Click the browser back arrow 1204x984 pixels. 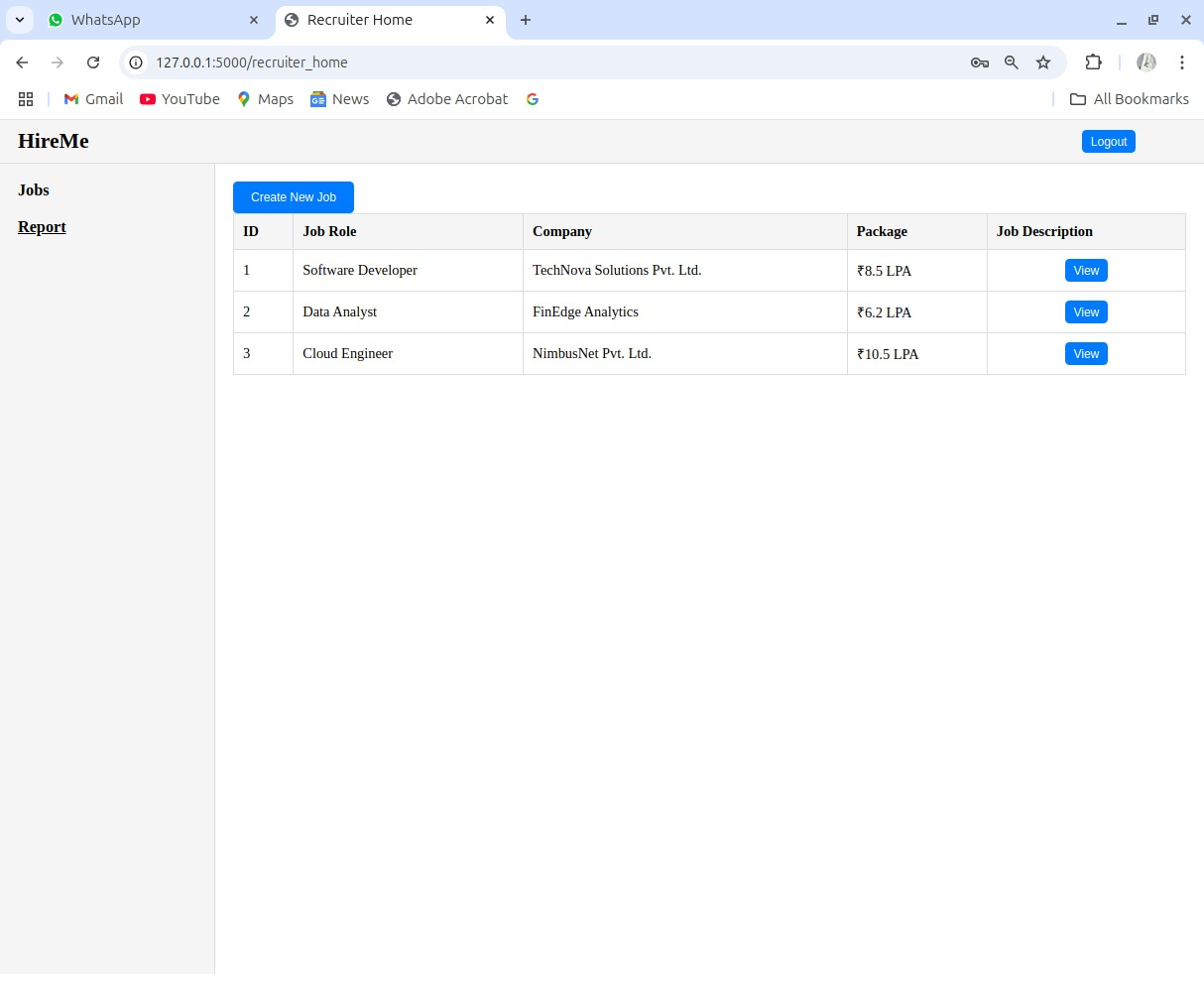point(22,62)
